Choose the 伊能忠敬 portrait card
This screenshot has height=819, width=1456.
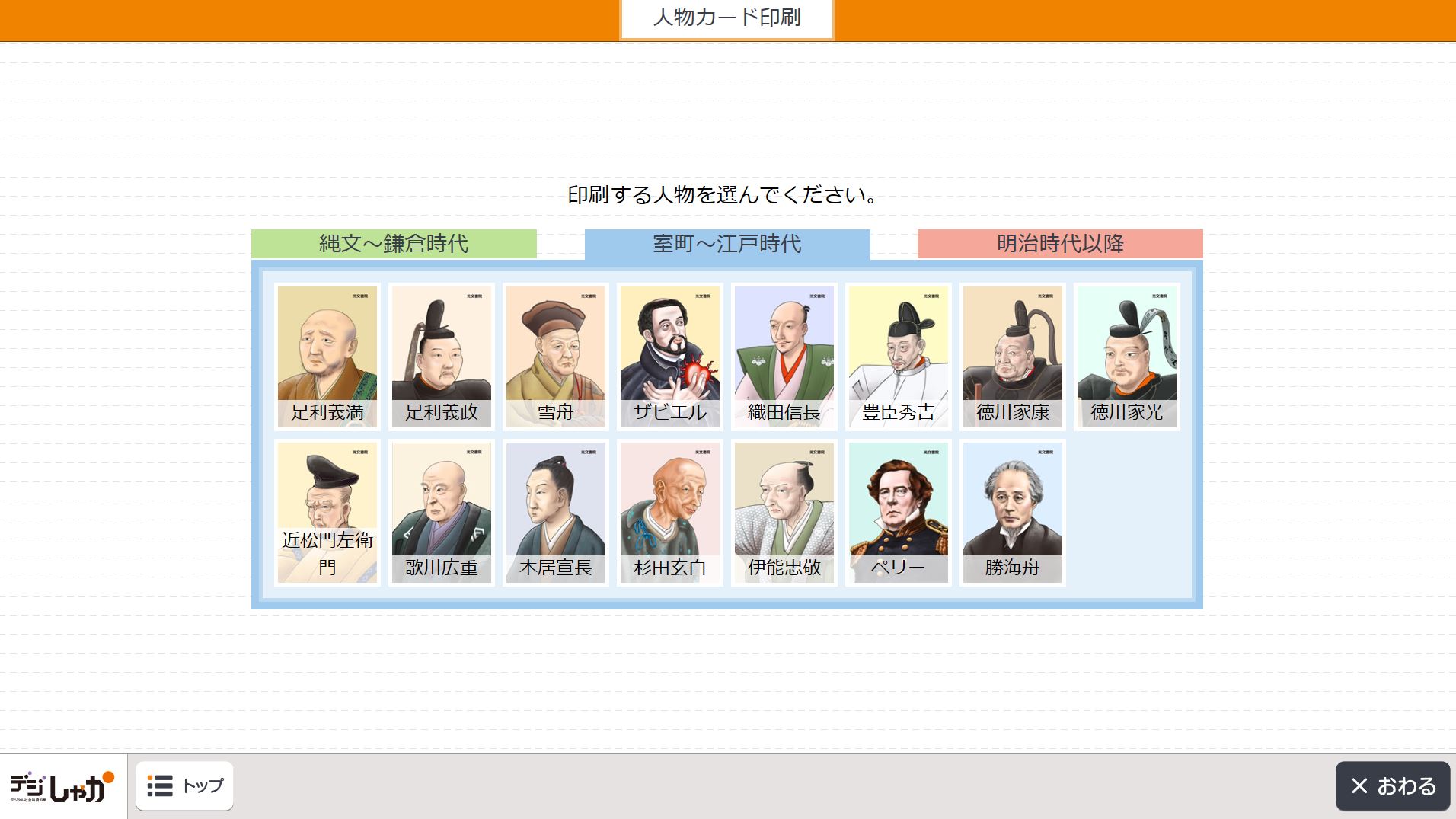coord(784,513)
